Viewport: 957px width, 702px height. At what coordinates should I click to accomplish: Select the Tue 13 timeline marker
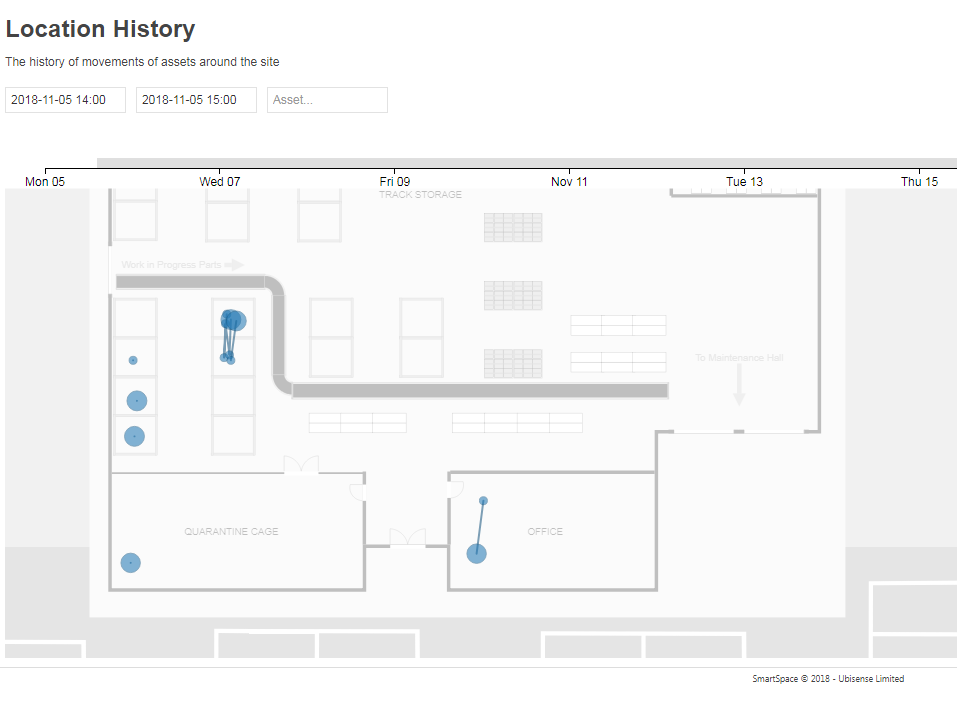point(745,181)
